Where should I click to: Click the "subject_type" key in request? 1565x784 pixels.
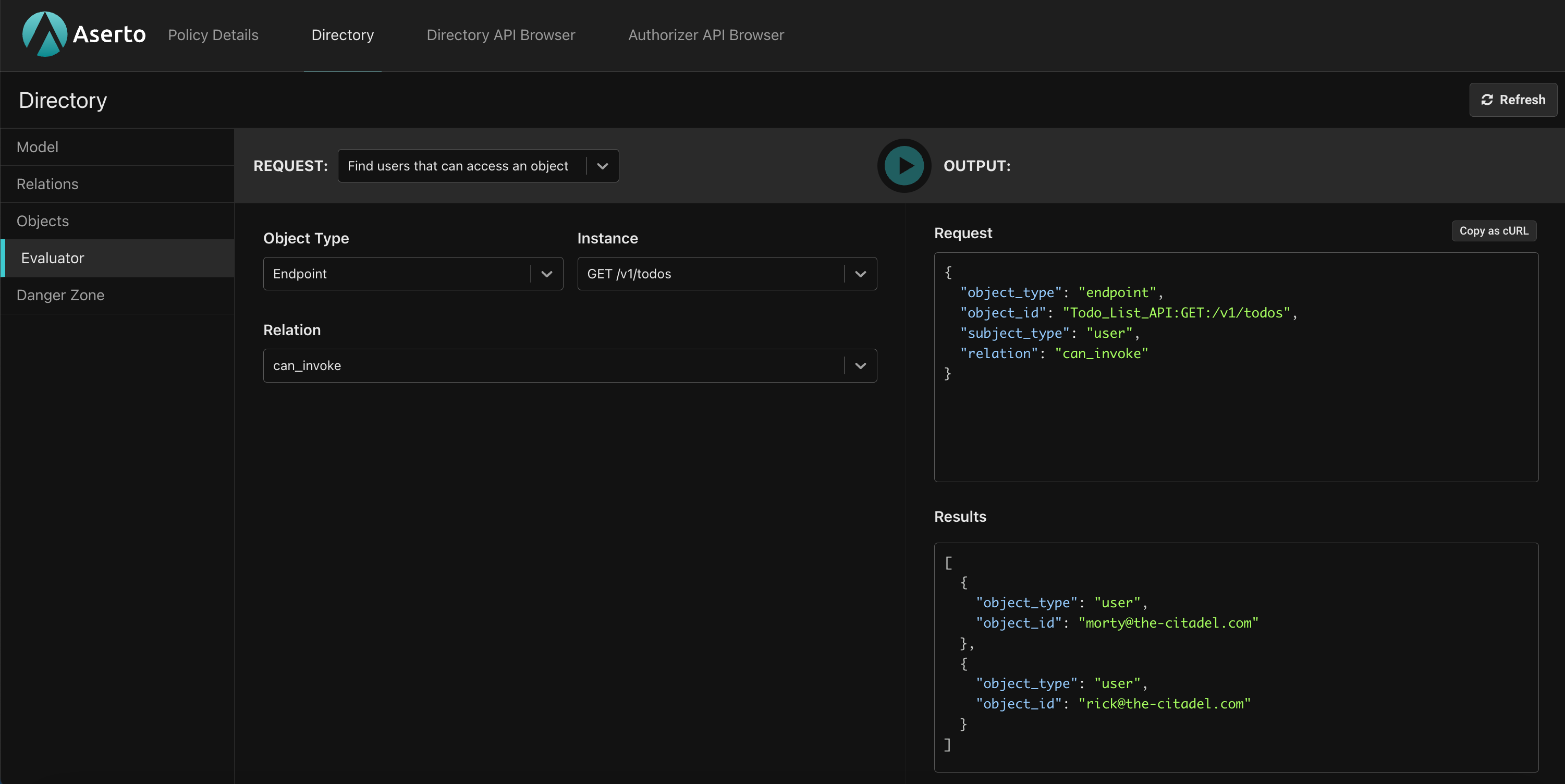[x=1014, y=334]
